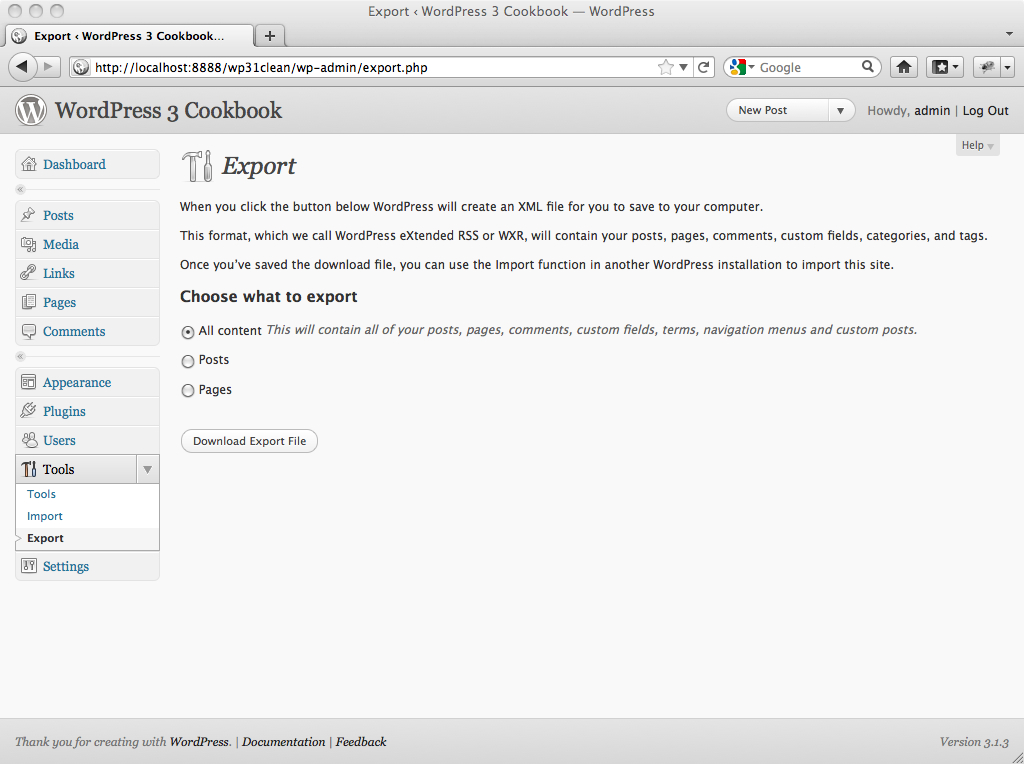Click the add-on icon at toolbar right end

coord(987,67)
